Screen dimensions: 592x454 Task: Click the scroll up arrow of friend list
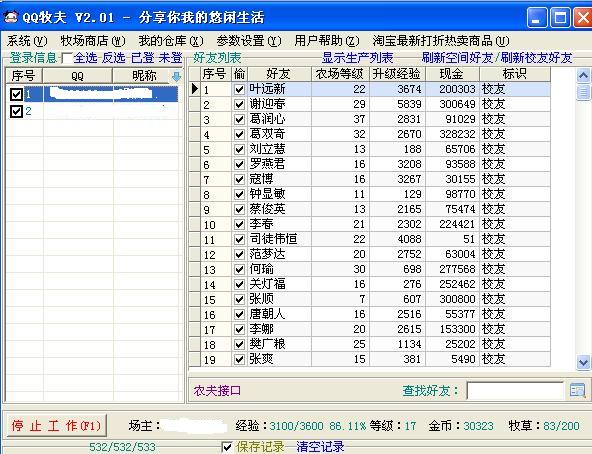tap(583, 76)
